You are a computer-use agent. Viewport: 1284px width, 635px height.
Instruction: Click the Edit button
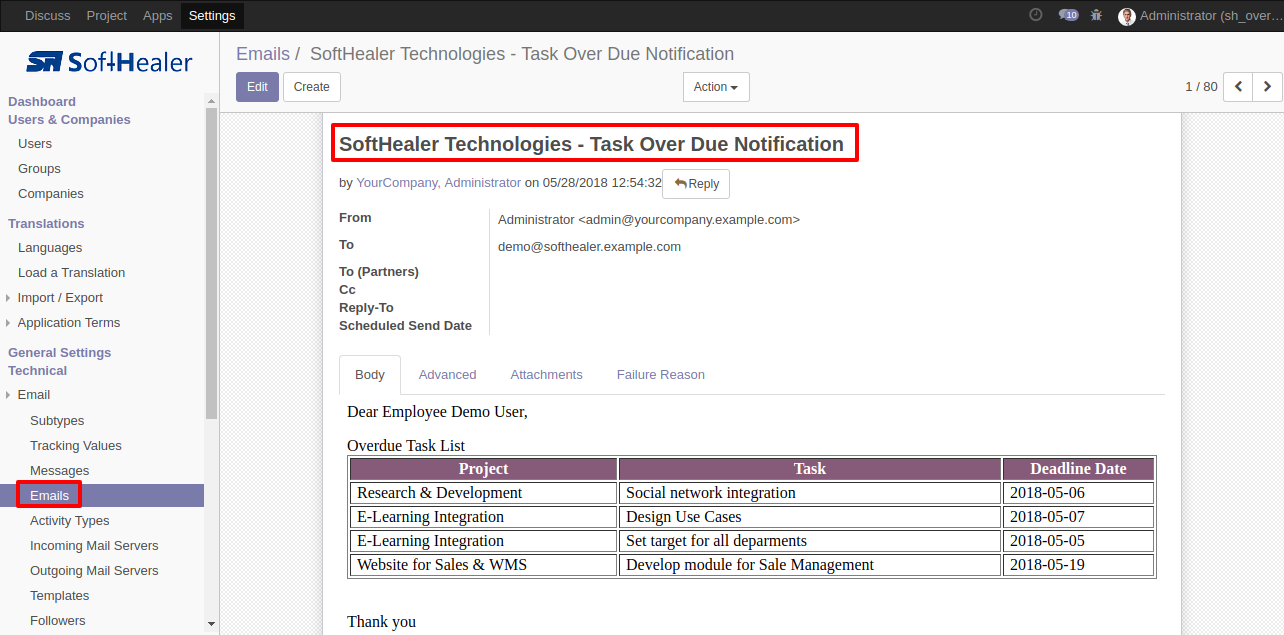[x=257, y=87]
